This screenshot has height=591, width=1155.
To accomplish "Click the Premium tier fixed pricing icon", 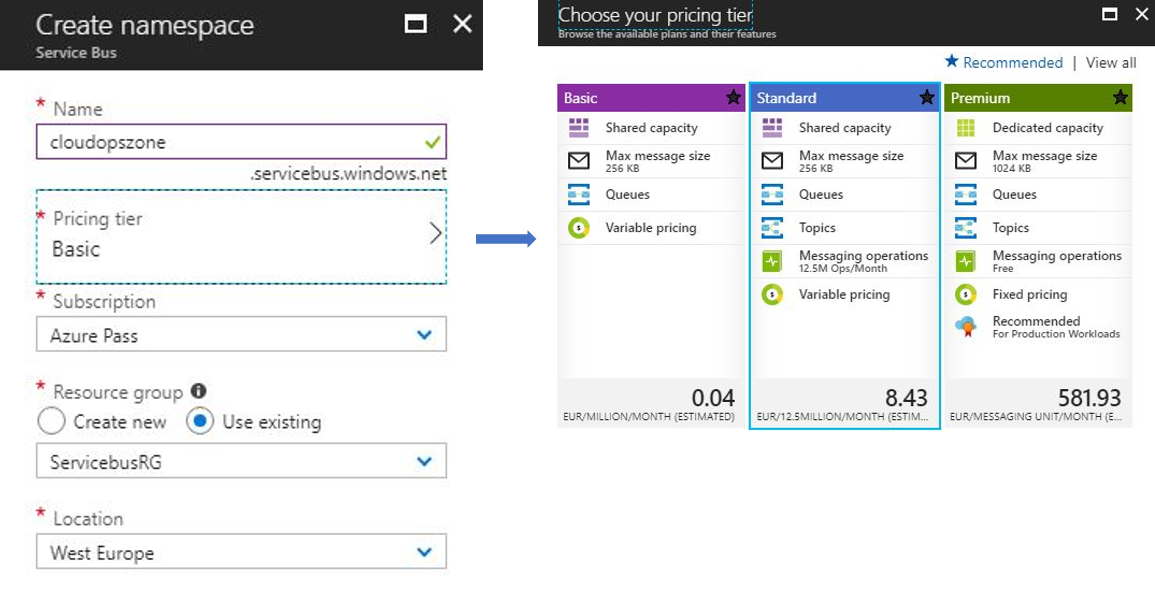I will (966, 295).
